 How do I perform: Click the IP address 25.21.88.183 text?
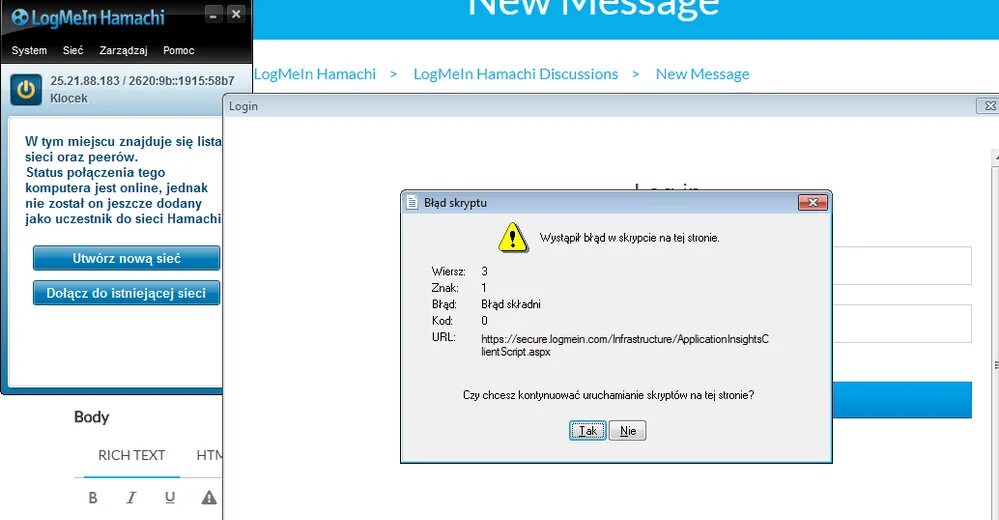coord(85,81)
